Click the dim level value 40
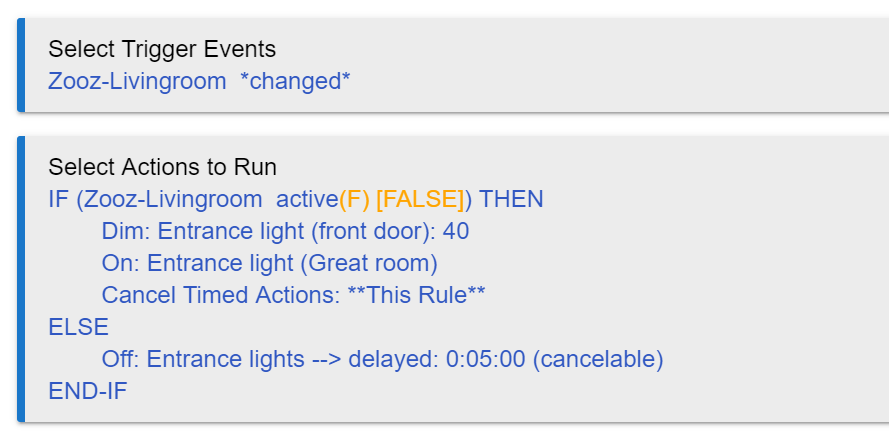This screenshot has width=889, height=447. (456, 231)
